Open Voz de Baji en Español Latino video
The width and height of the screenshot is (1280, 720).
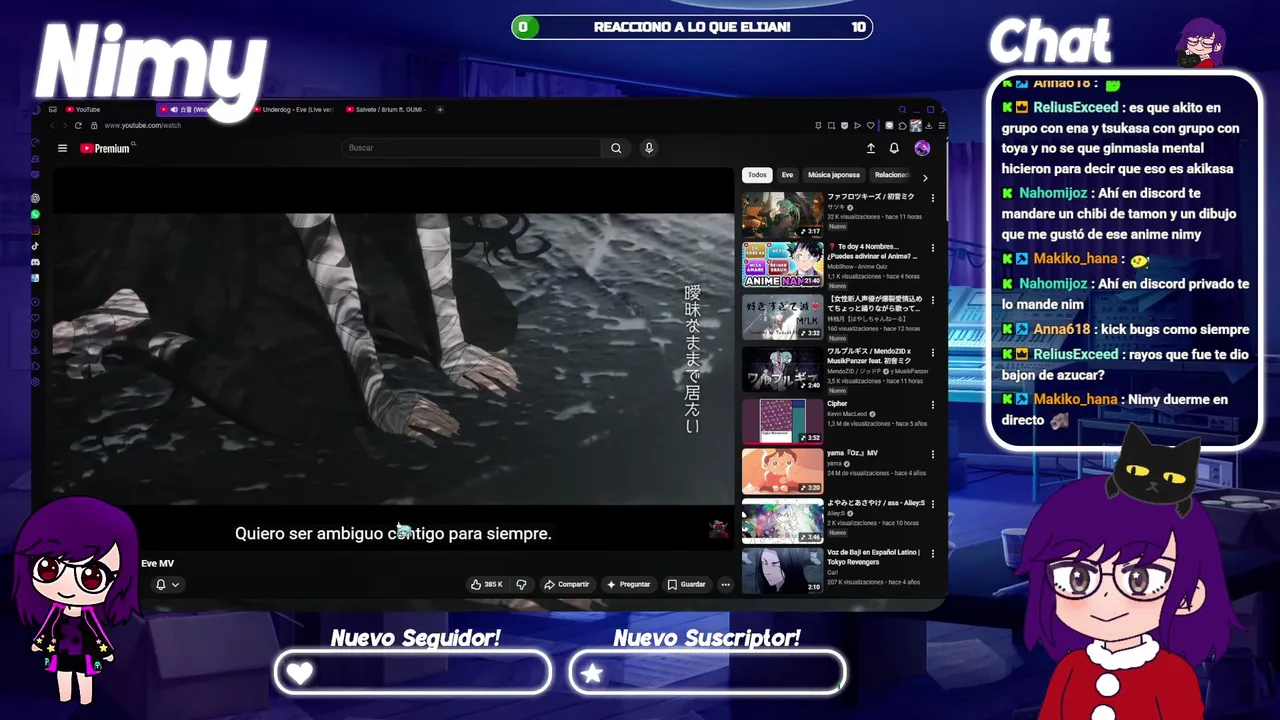[873, 557]
